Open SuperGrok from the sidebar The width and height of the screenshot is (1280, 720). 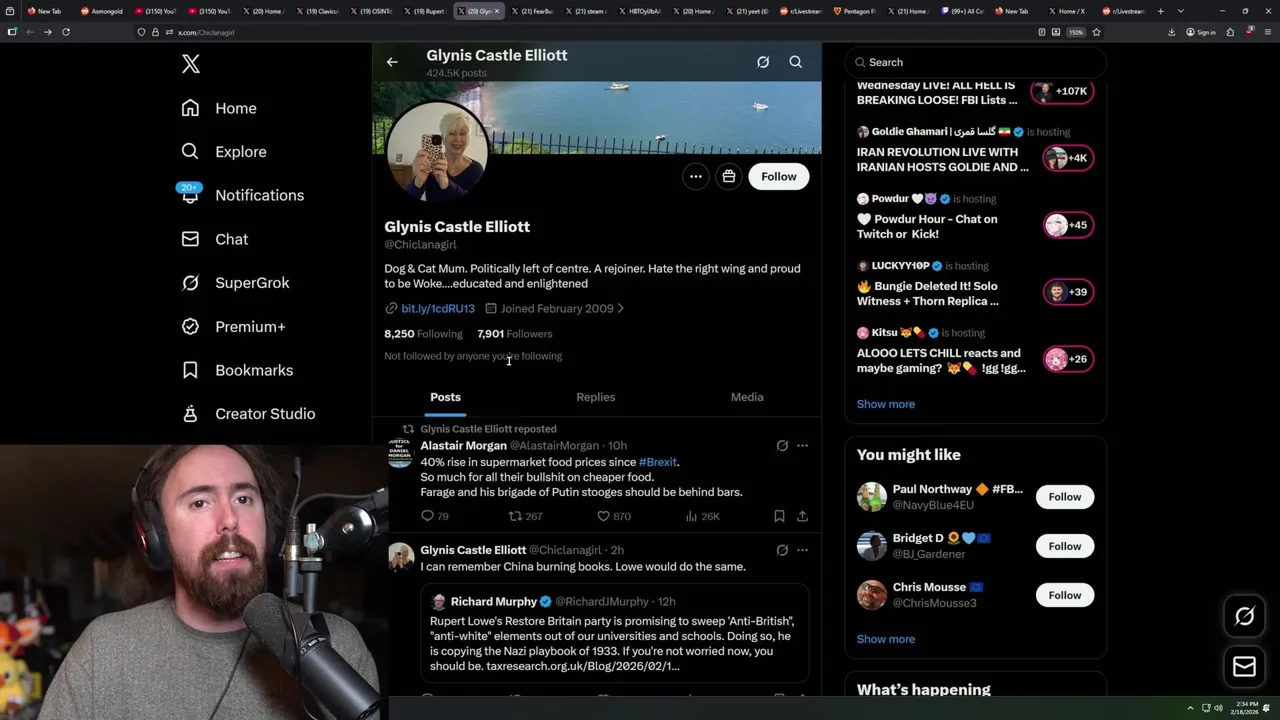click(235, 283)
